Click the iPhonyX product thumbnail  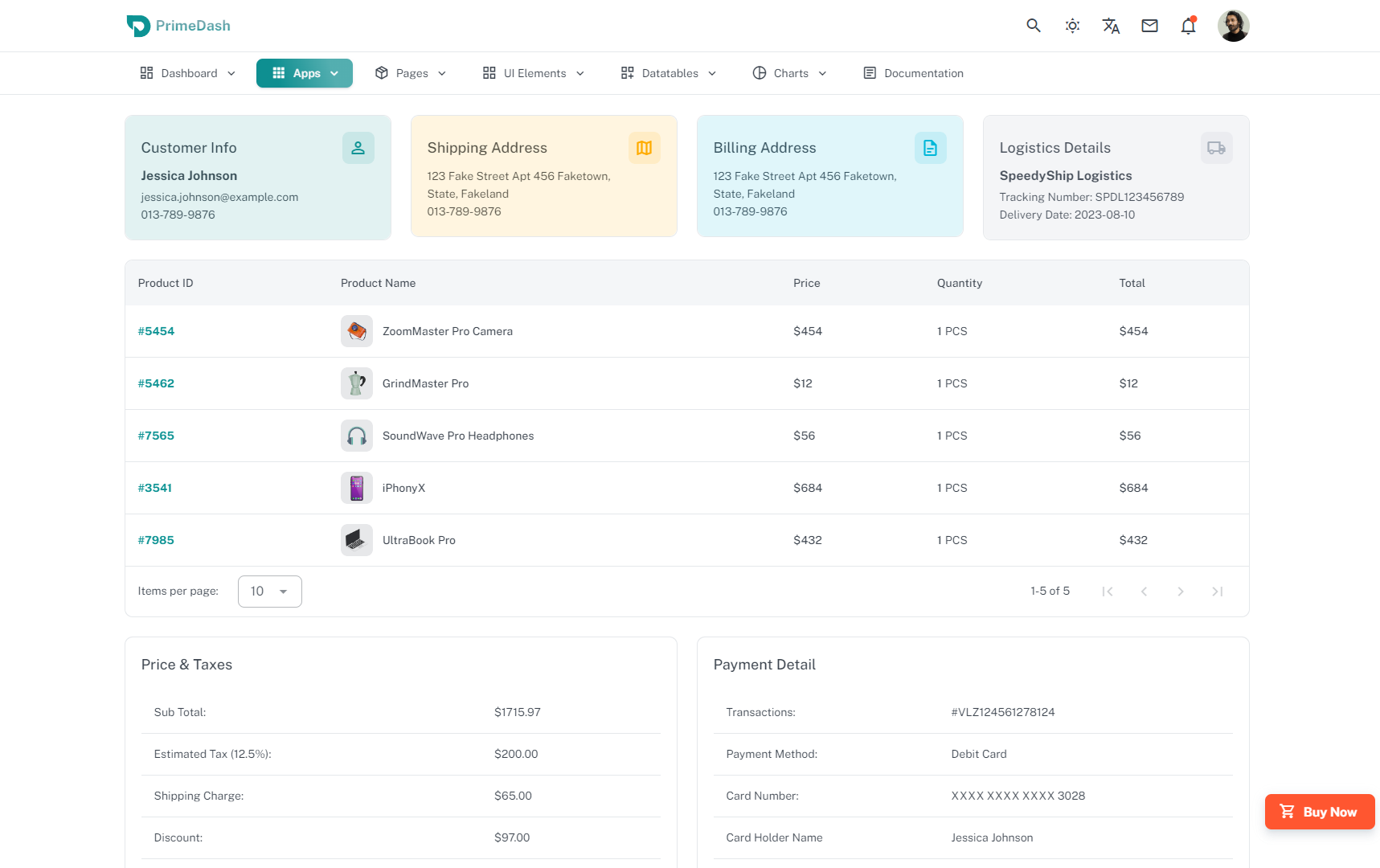357,488
